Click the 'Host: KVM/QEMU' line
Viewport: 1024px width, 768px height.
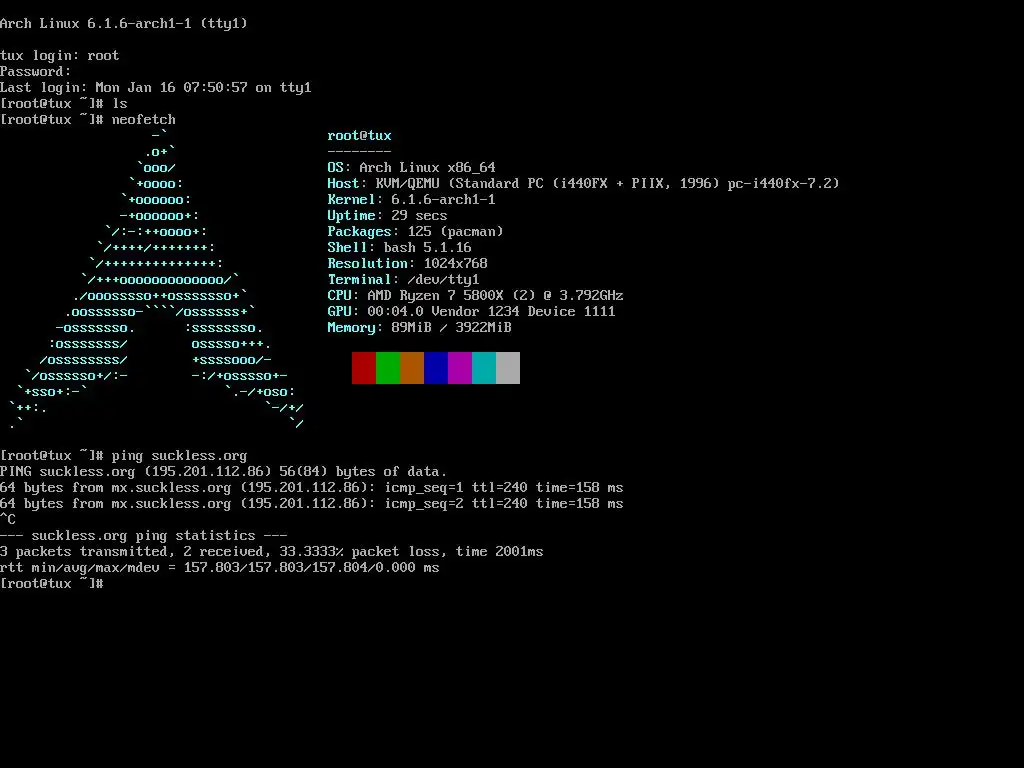coord(583,184)
